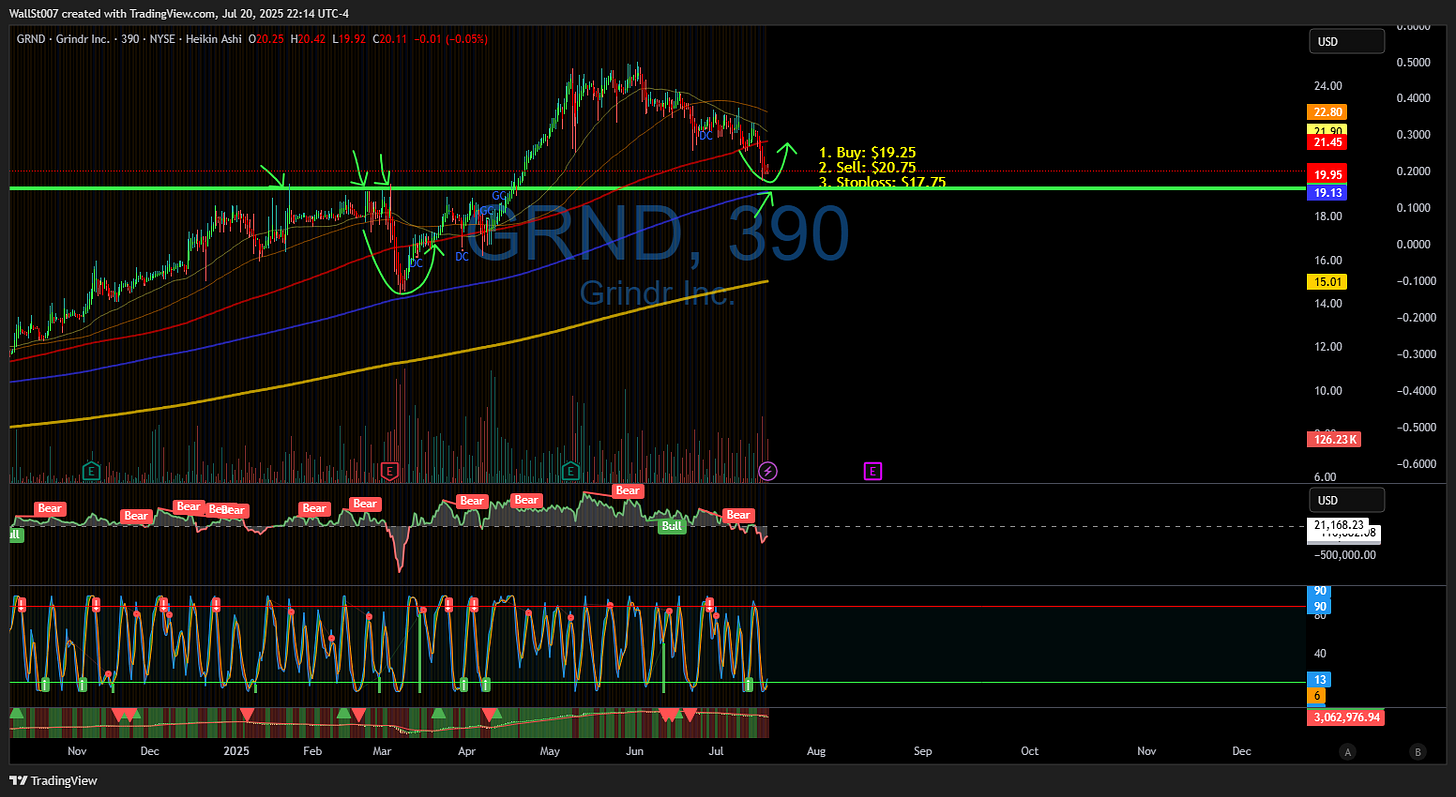The image size is (1456, 797).
Task: Open the USD currency selector on the main price scale
Action: (x=1347, y=41)
